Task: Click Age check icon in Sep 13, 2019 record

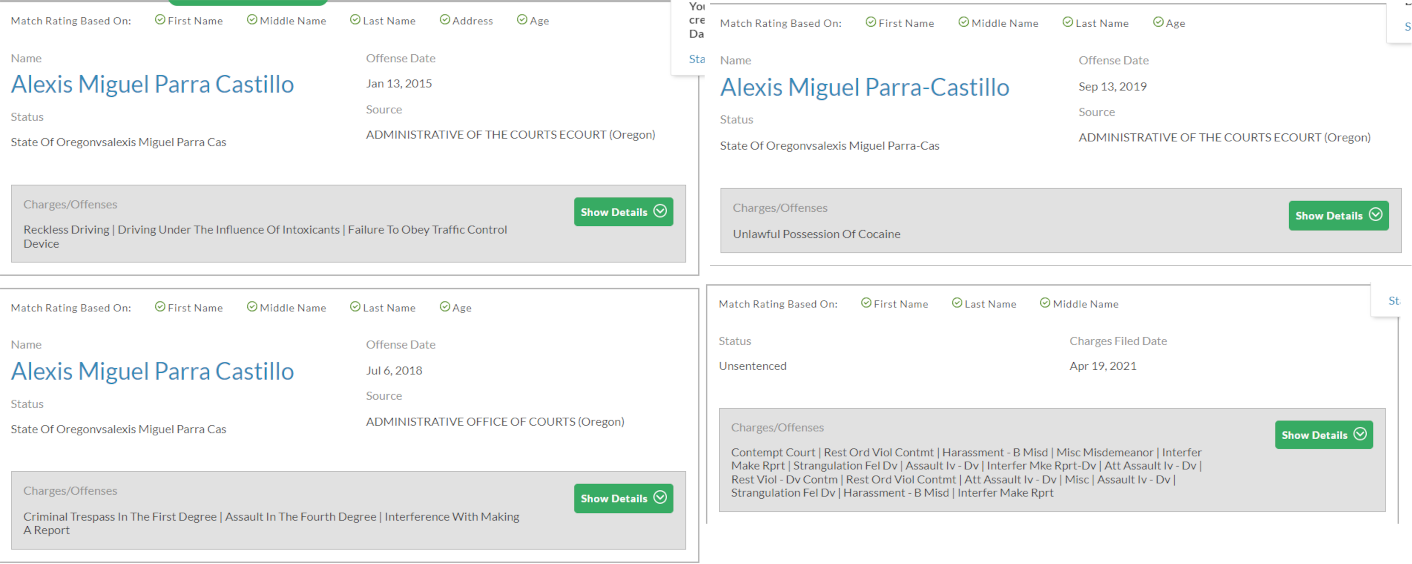Action: pos(1158,23)
